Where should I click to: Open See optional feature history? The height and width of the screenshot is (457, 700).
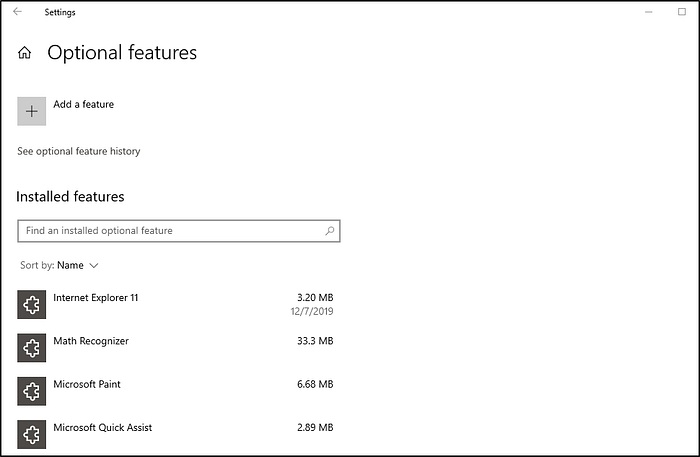[79, 151]
